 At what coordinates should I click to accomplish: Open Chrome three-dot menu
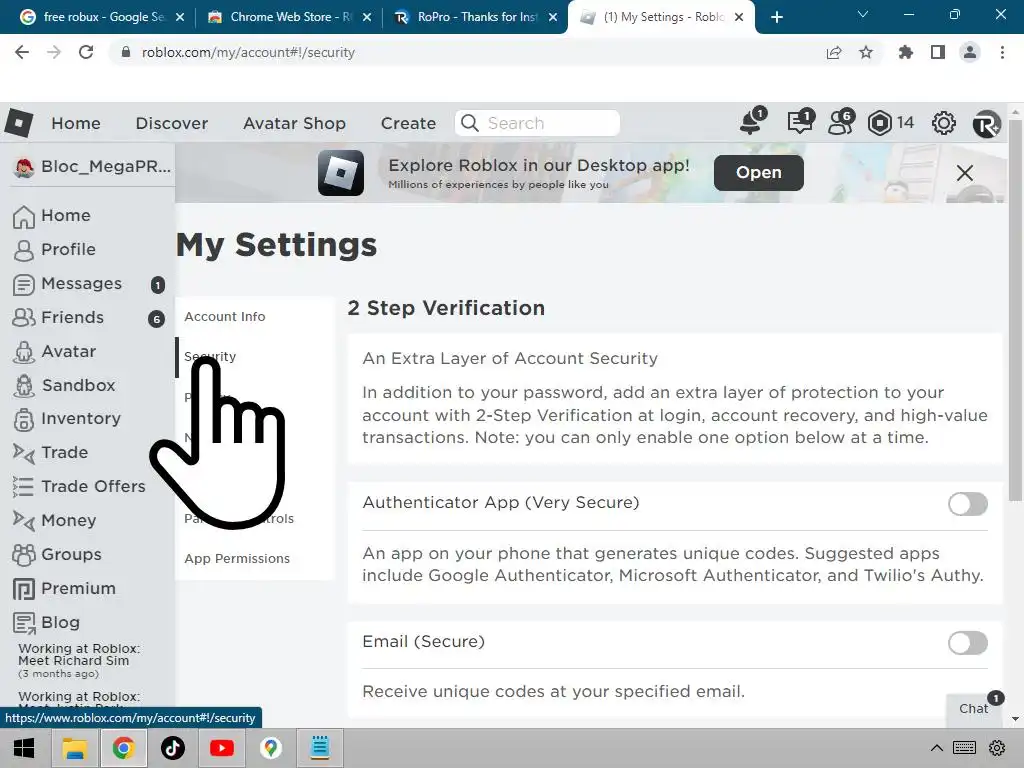[x=1002, y=52]
